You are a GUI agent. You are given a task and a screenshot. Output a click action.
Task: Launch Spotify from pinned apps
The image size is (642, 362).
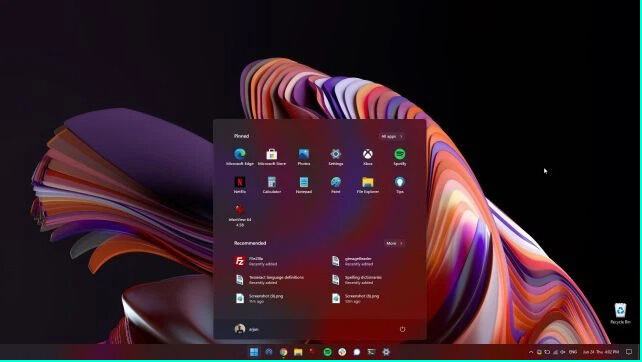tap(400, 157)
